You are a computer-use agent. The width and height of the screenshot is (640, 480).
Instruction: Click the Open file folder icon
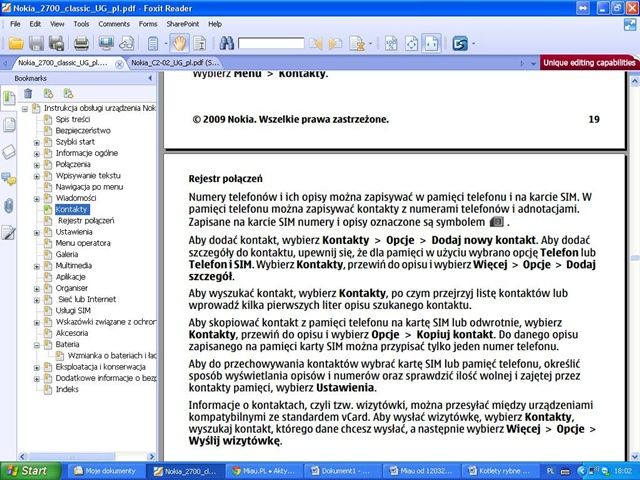16,43
